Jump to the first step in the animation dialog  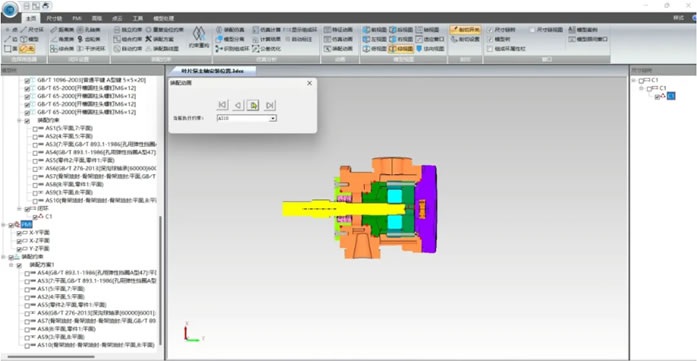point(222,105)
